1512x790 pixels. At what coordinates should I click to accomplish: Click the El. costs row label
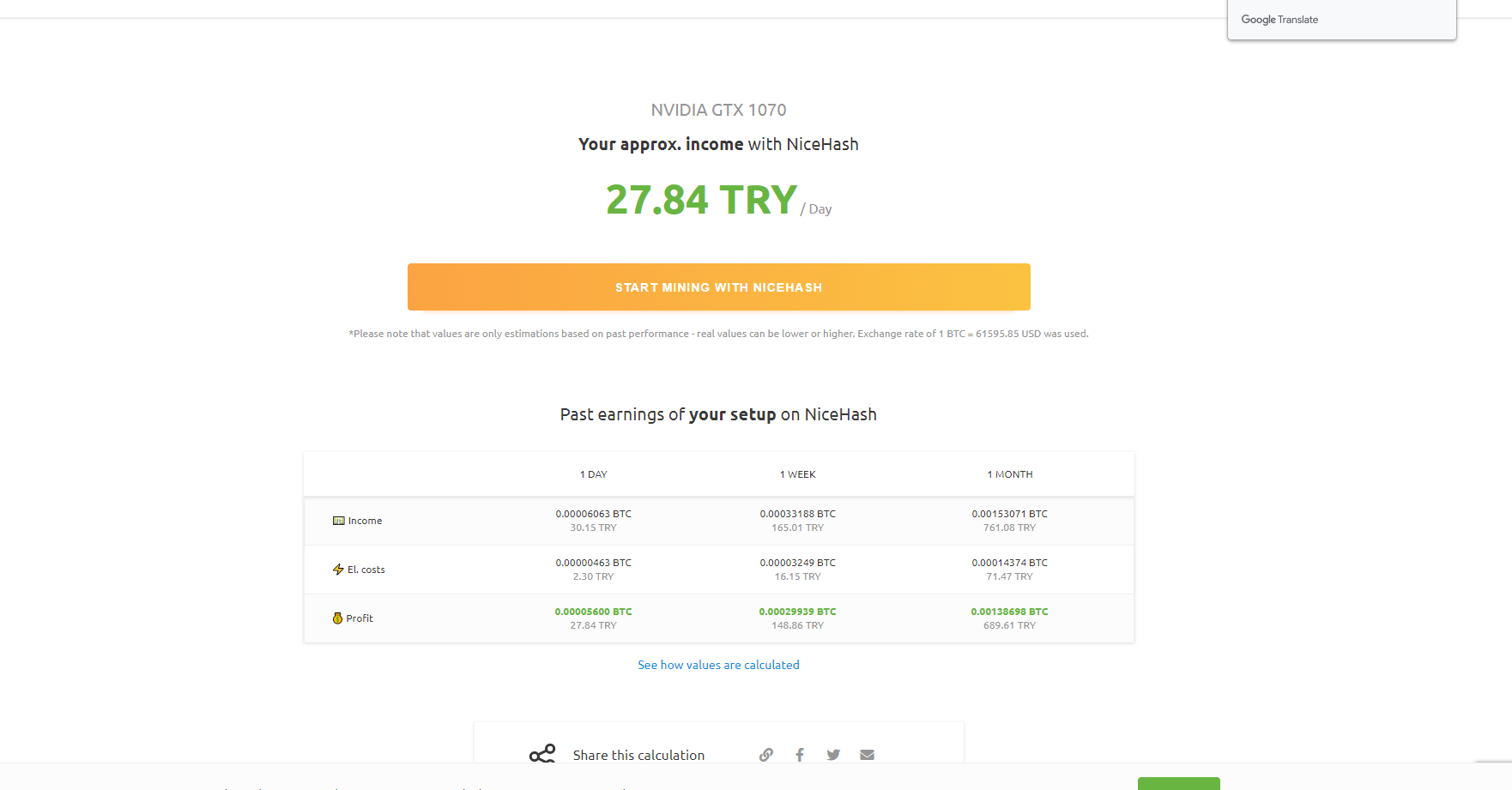pos(366,570)
